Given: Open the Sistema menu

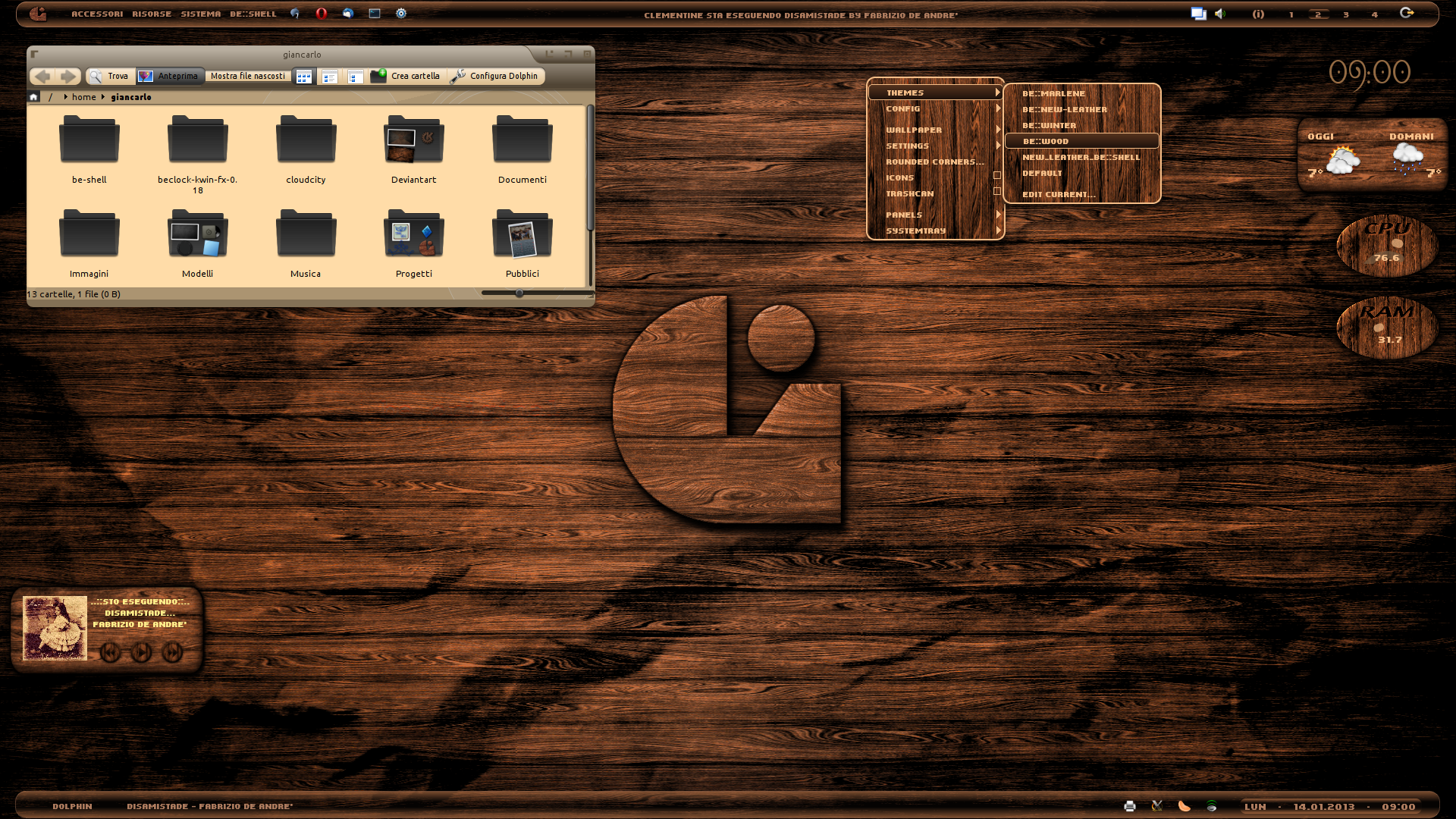Looking at the screenshot, I should point(201,14).
